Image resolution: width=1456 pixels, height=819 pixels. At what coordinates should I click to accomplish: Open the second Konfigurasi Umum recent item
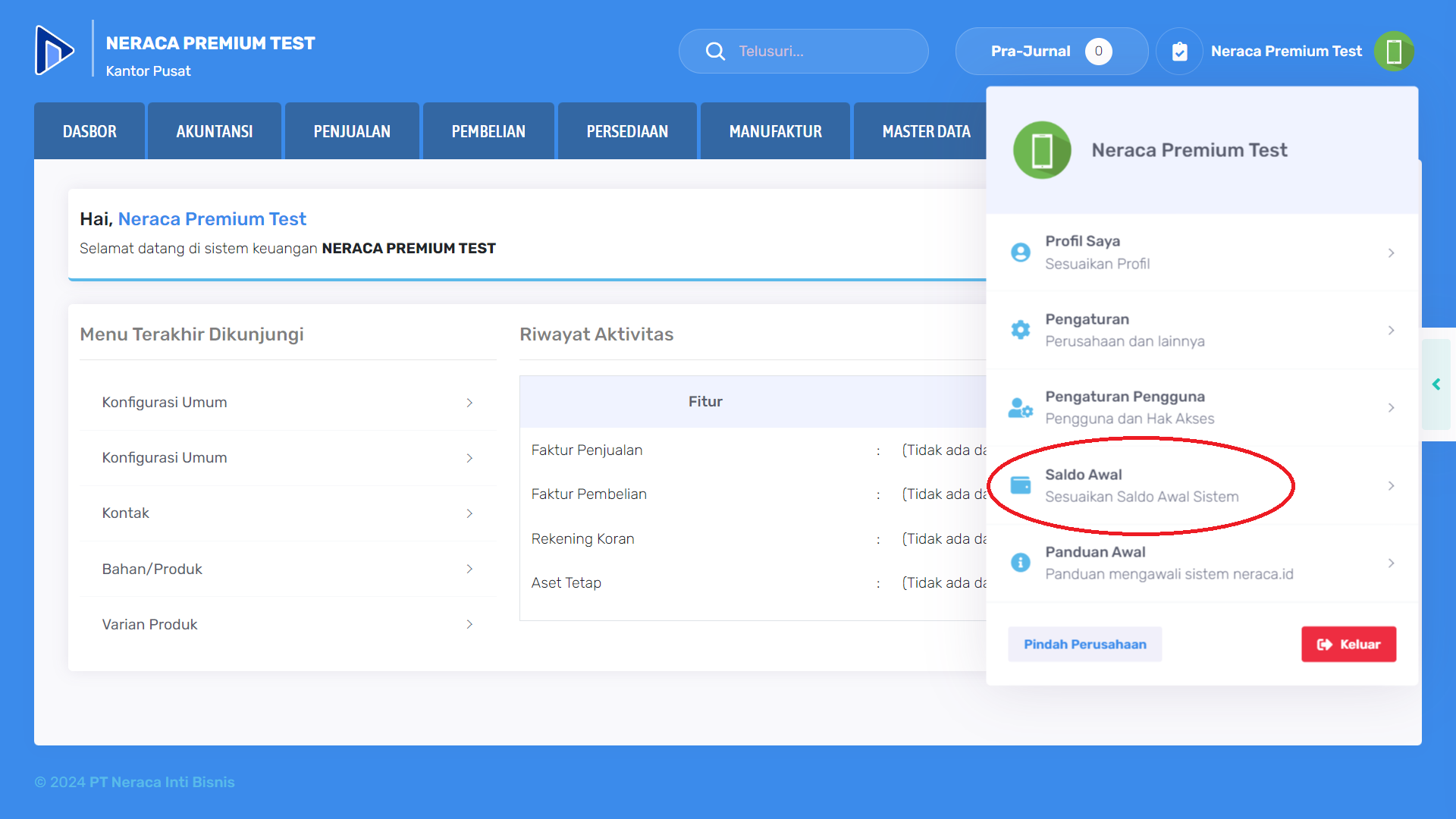(288, 458)
